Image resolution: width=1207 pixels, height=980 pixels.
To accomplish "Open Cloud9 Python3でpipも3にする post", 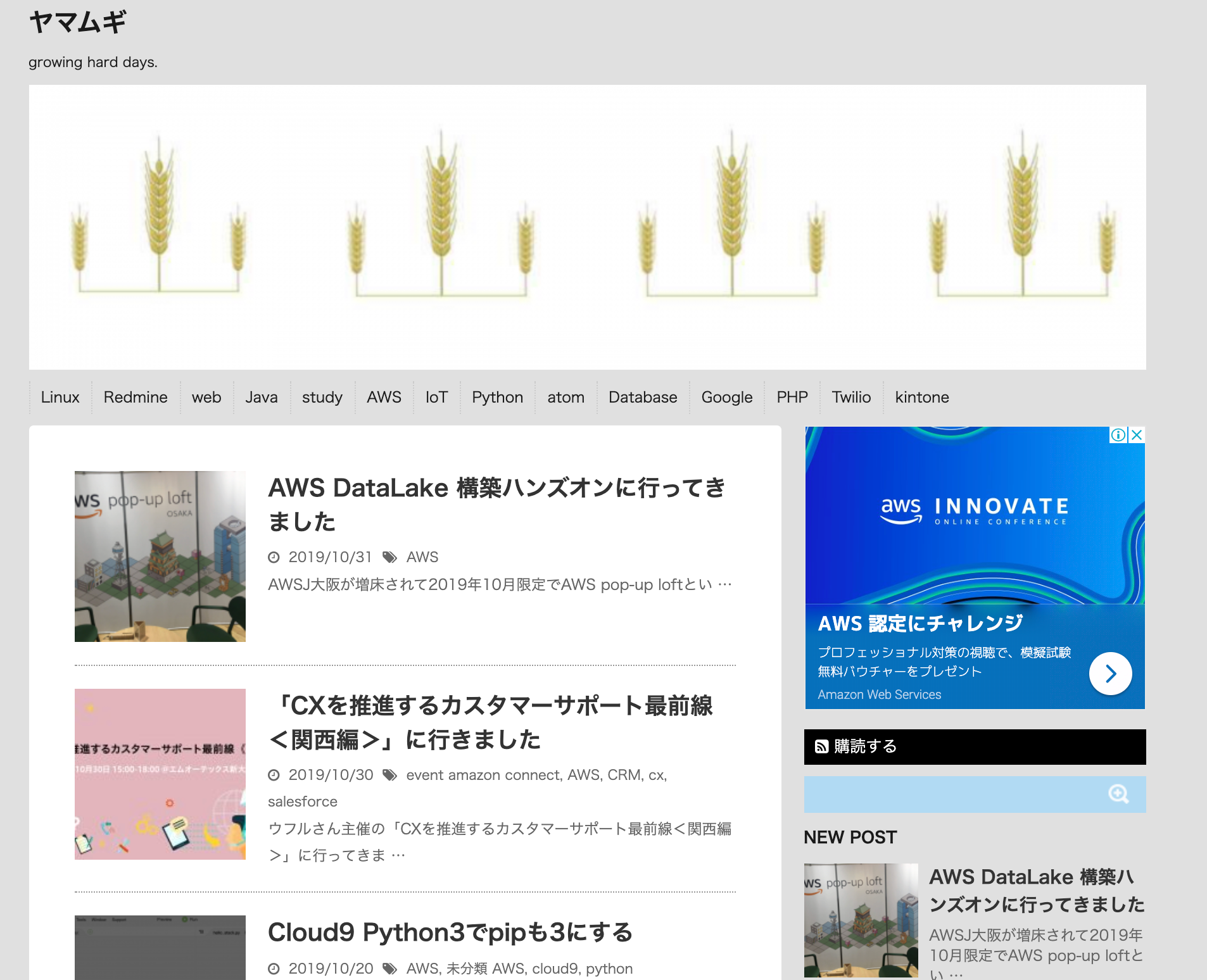I will point(450,932).
